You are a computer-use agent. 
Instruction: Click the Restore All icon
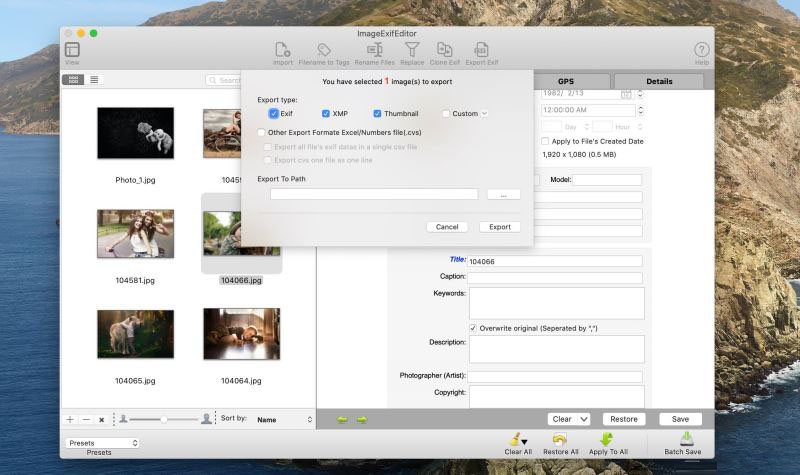pos(560,439)
